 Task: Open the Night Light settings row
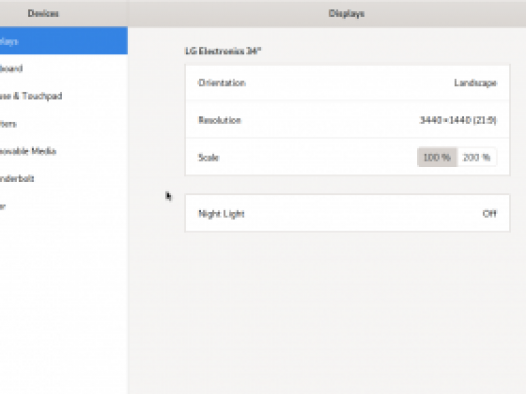click(x=347, y=213)
